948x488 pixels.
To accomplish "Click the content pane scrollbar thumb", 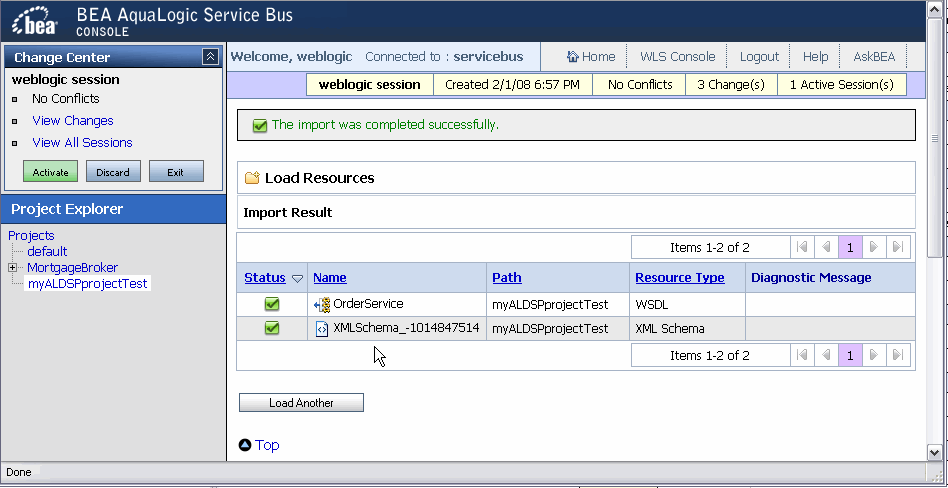I will click(x=934, y=138).
